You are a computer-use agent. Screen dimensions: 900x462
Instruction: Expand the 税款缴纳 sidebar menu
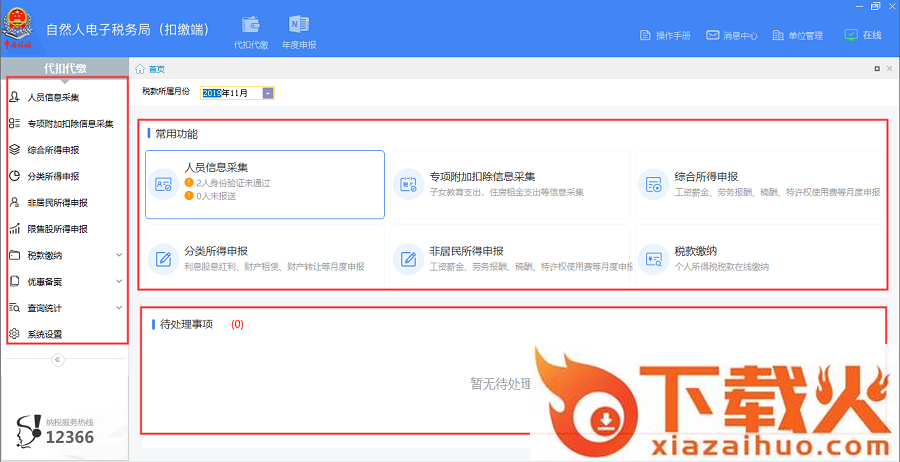click(66, 255)
